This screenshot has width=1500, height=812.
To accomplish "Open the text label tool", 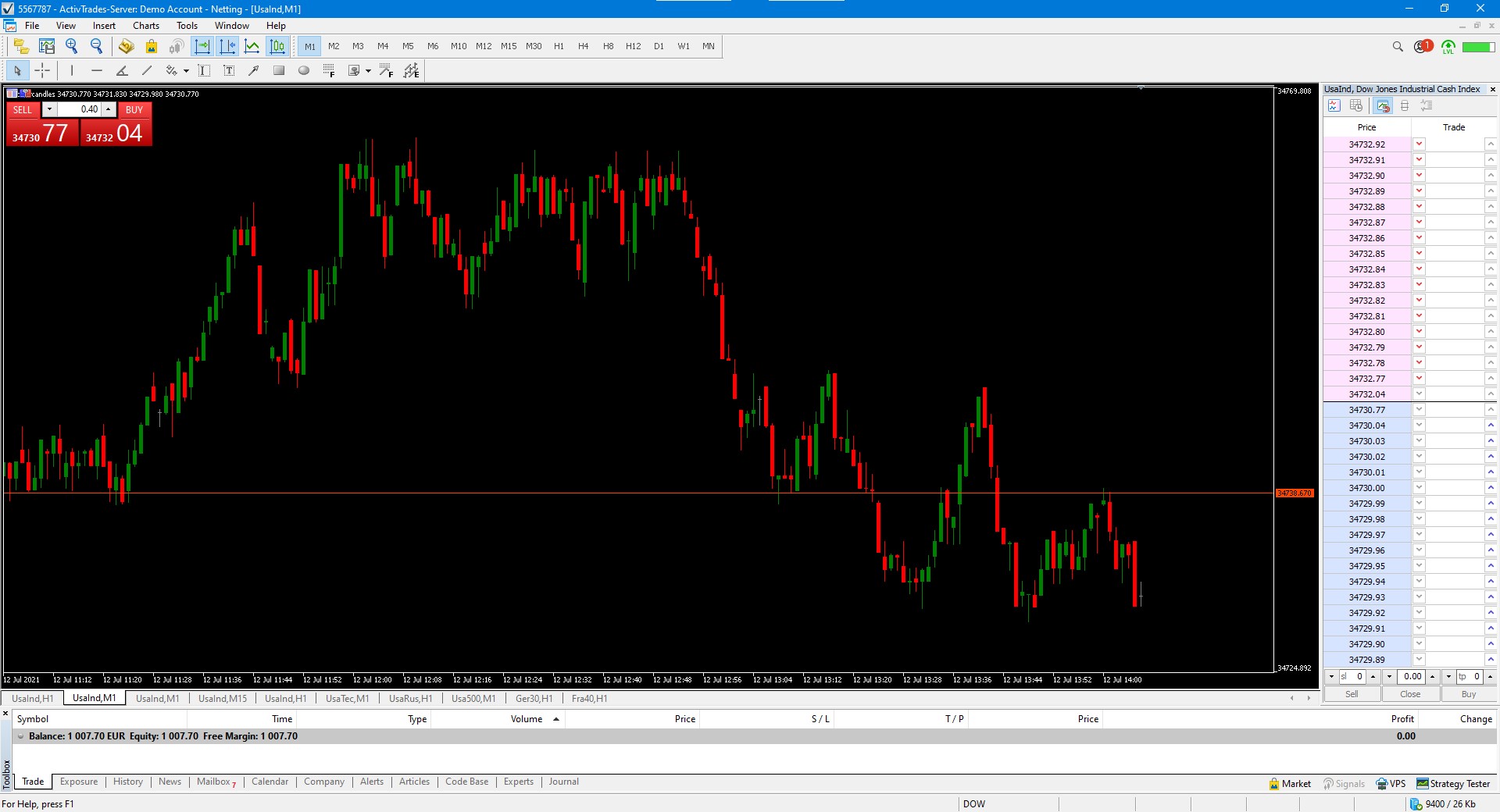I will pos(229,70).
